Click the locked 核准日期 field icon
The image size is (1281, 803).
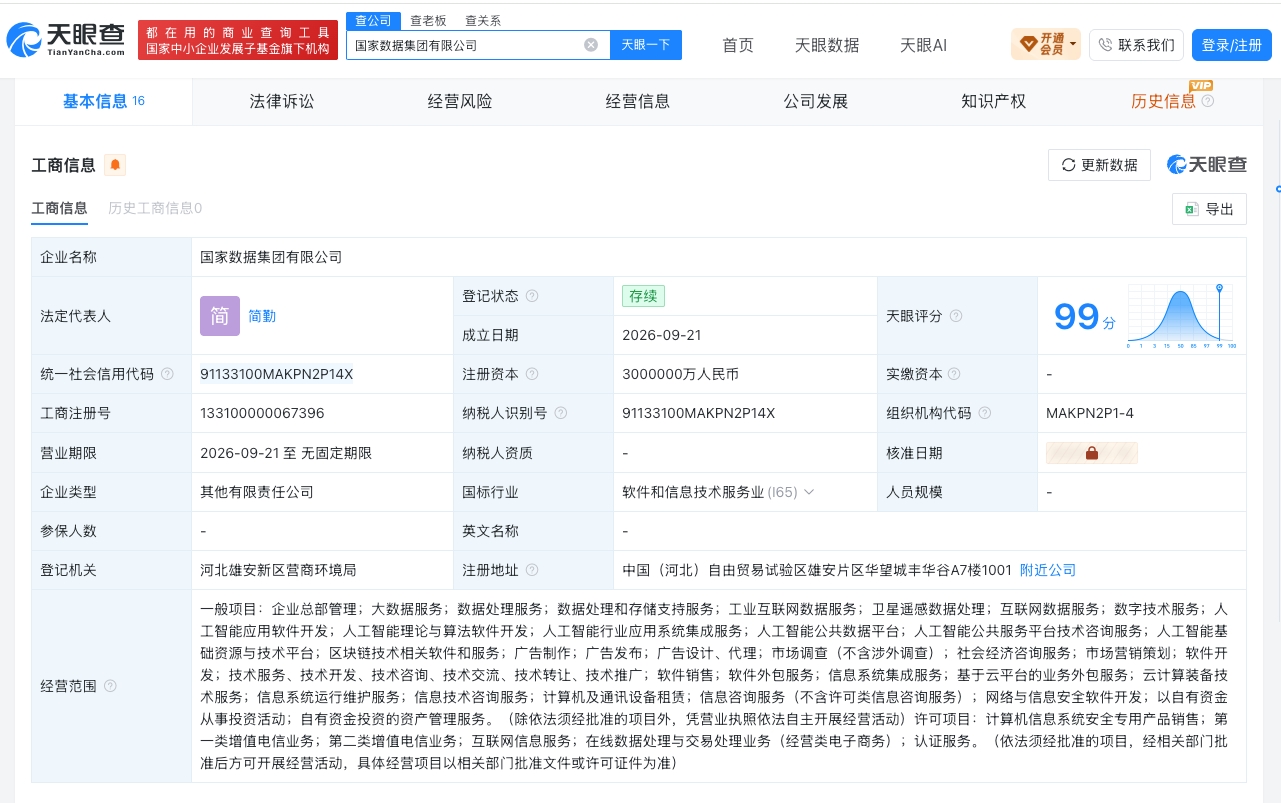point(1091,453)
